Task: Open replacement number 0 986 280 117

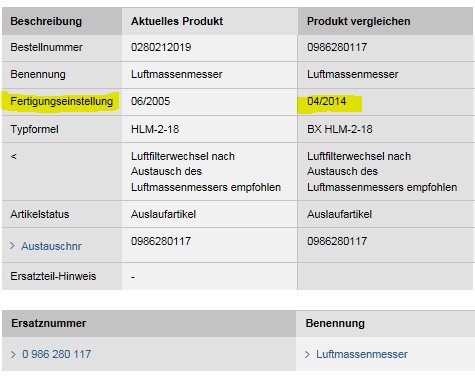Action: [56, 354]
